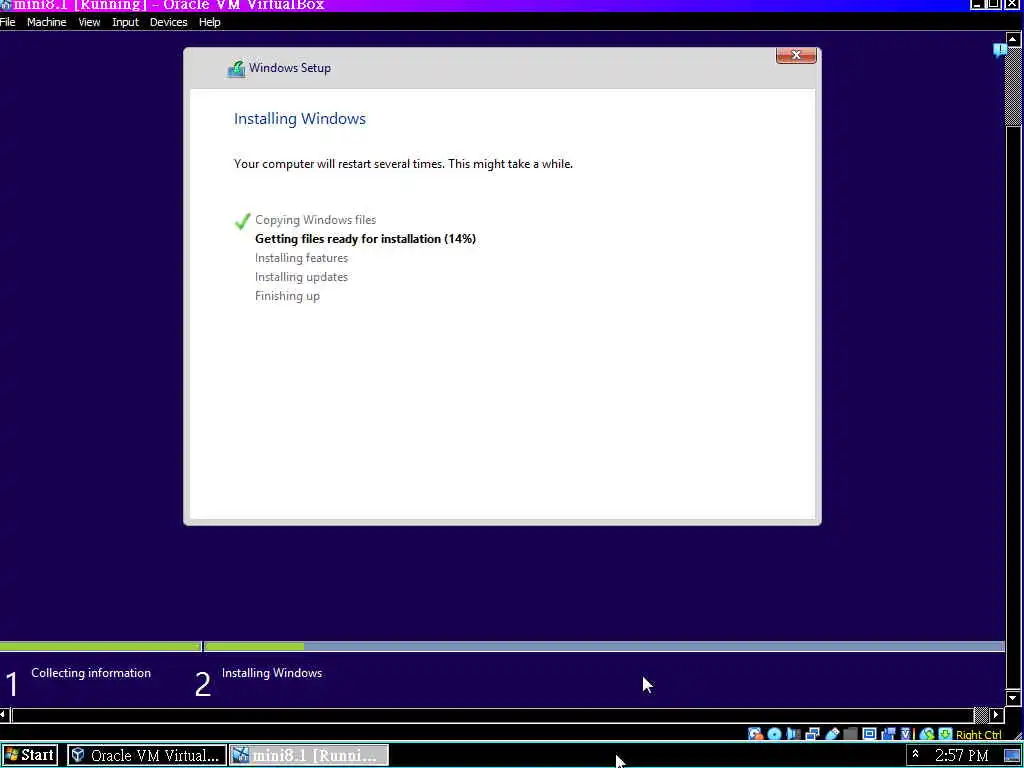Click the Start button
The image size is (1024, 768).
point(29,755)
